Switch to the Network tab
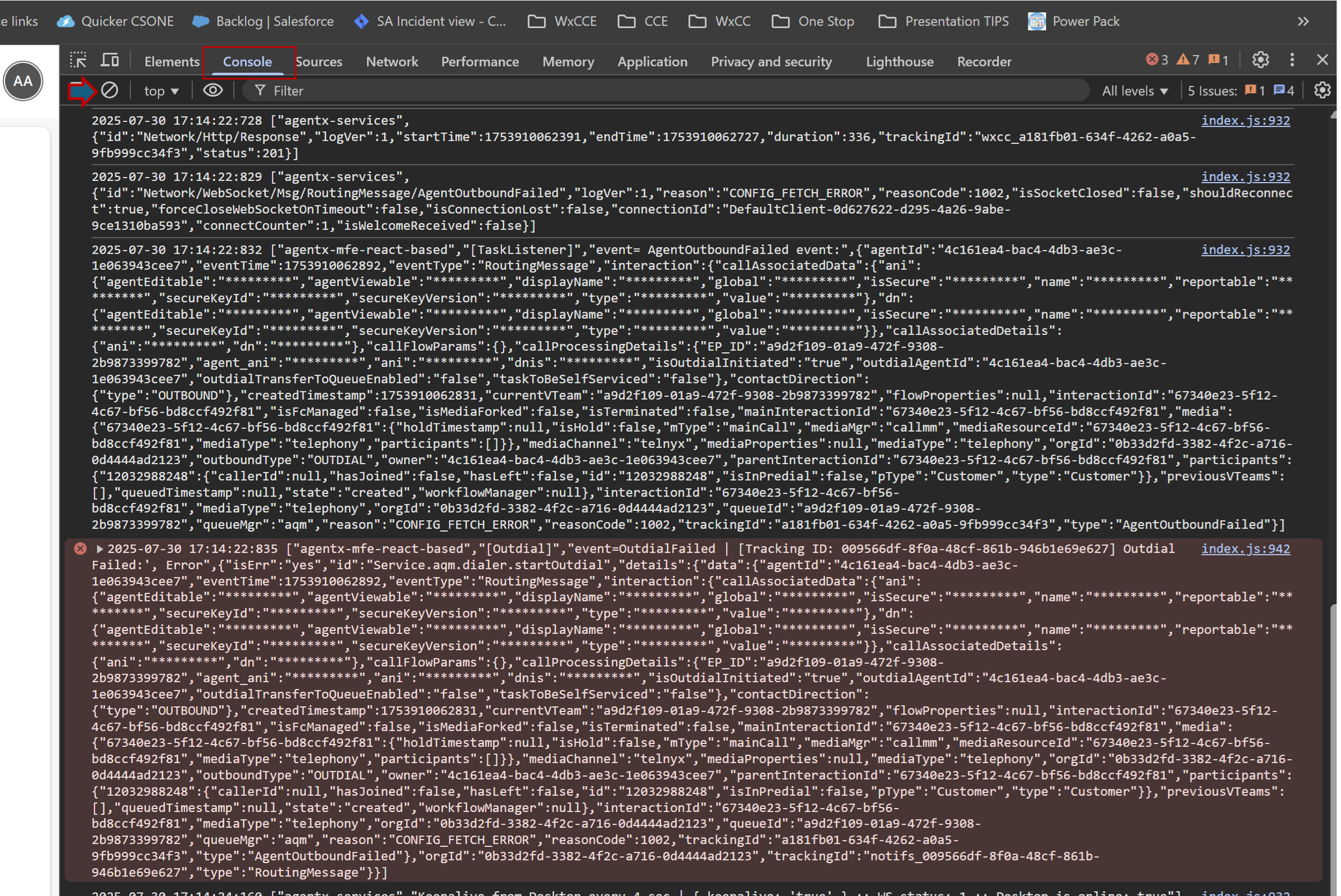 pos(392,62)
